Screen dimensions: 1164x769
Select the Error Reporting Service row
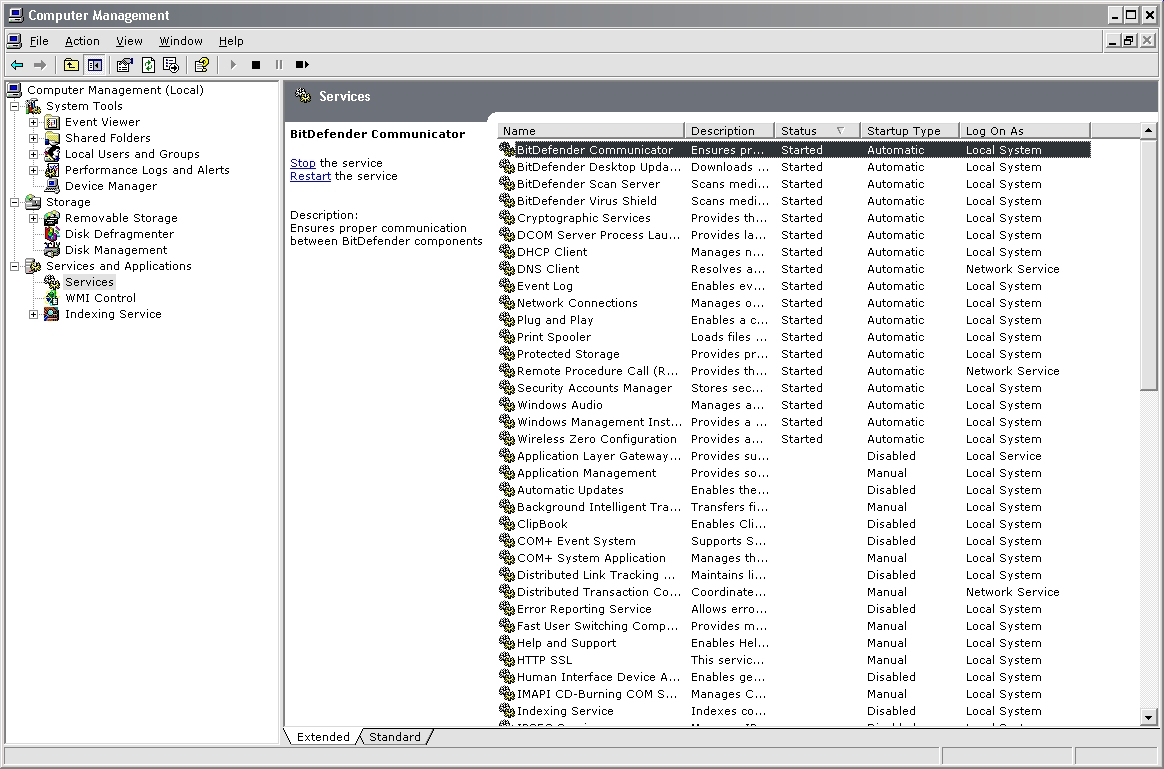(794, 609)
